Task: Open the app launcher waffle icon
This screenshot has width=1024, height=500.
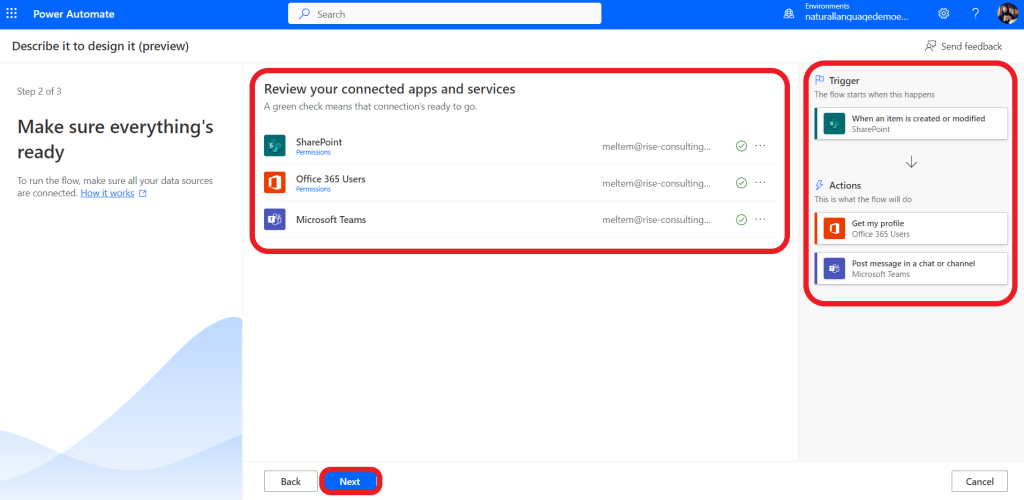Action: click(12, 14)
